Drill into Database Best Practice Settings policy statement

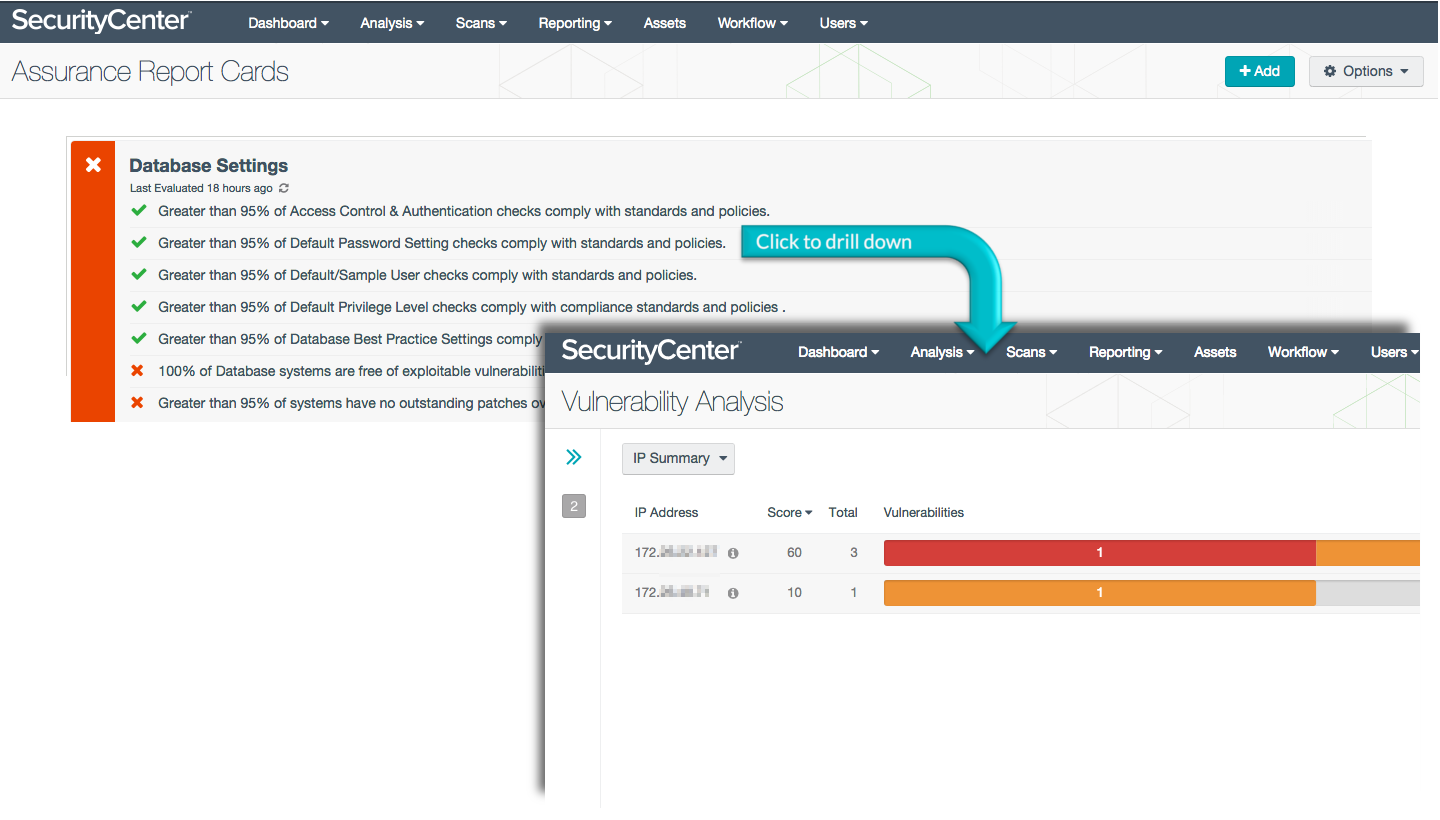(x=350, y=339)
